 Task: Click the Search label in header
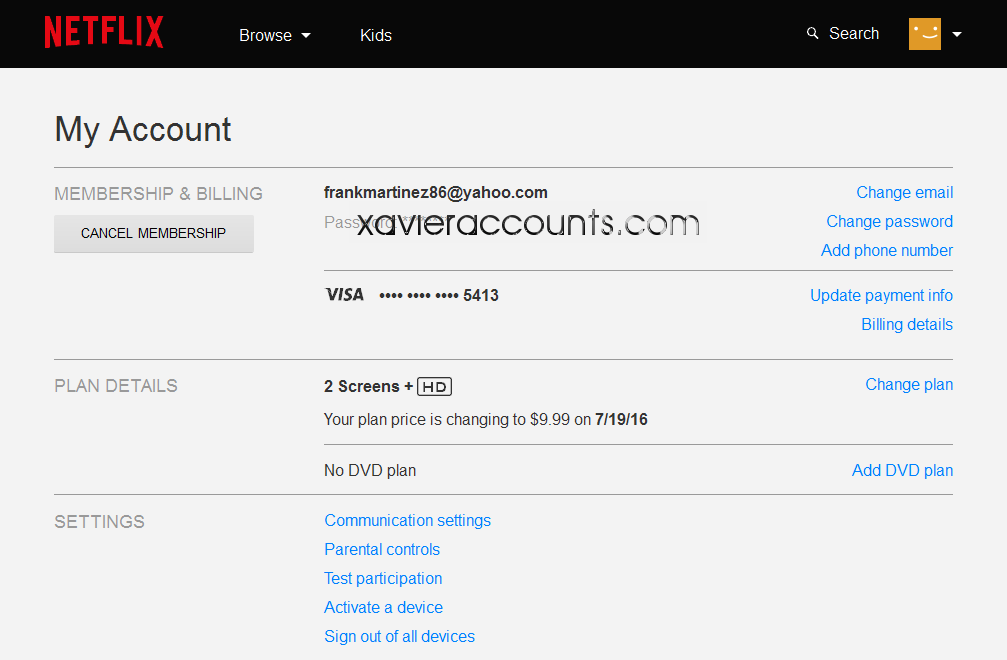tap(854, 33)
